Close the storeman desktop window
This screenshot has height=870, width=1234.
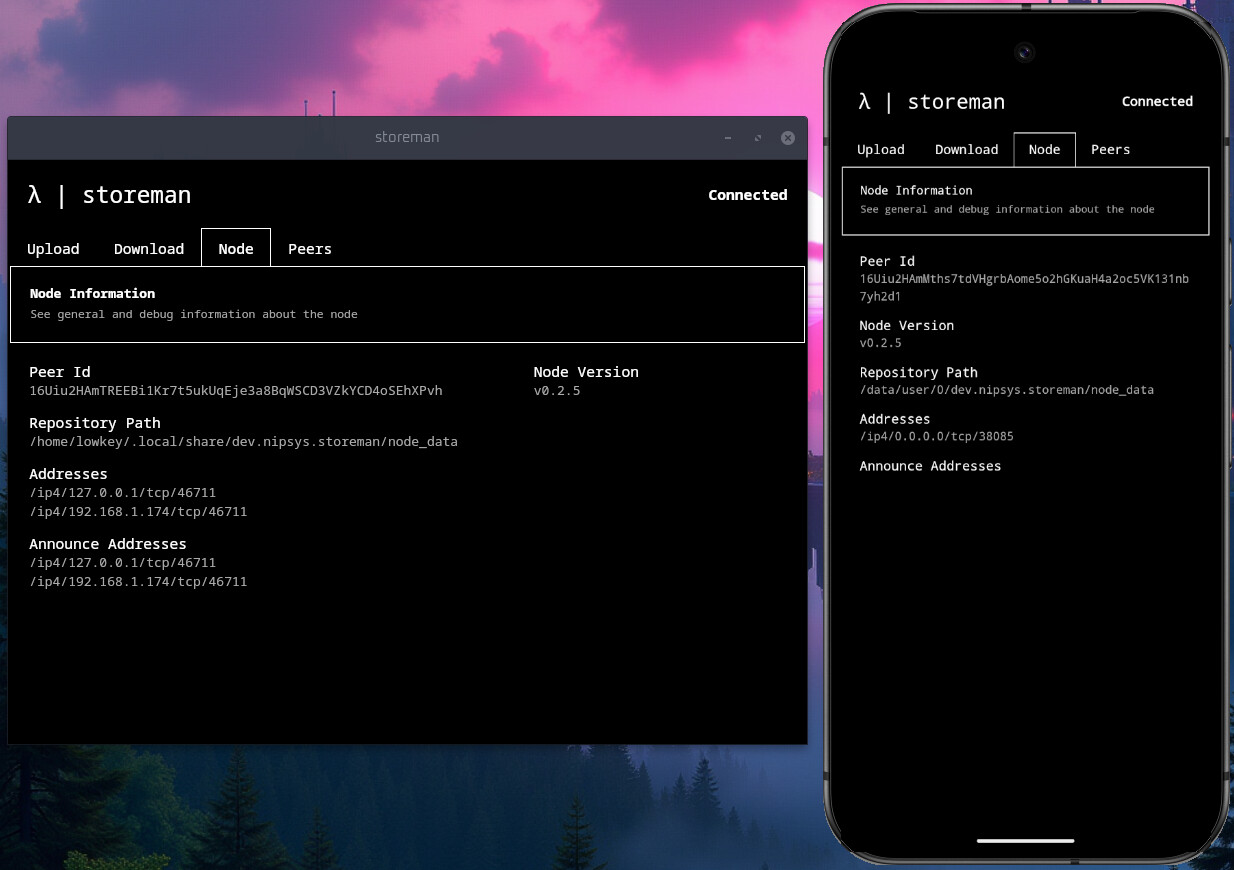pos(788,138)
